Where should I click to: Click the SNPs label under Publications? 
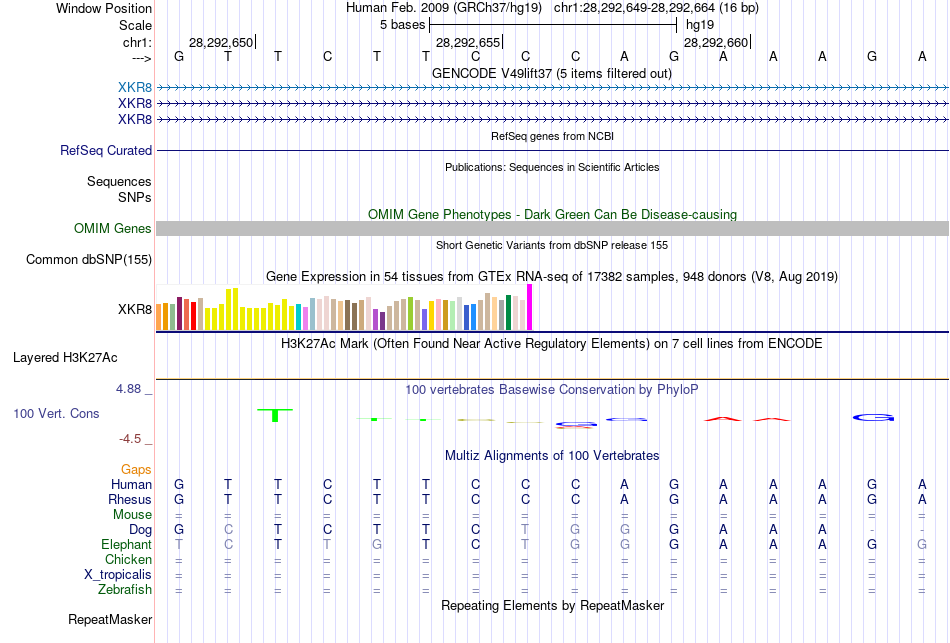(x=135, y=198)
